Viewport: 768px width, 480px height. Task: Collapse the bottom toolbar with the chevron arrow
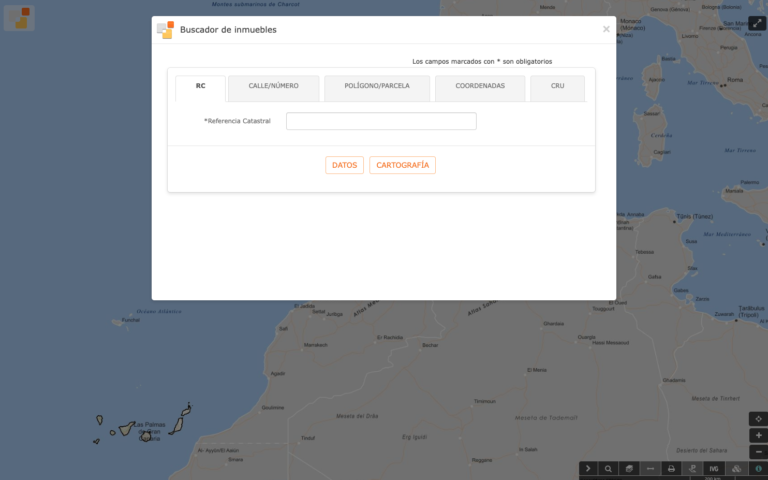(x=588, y=469)
